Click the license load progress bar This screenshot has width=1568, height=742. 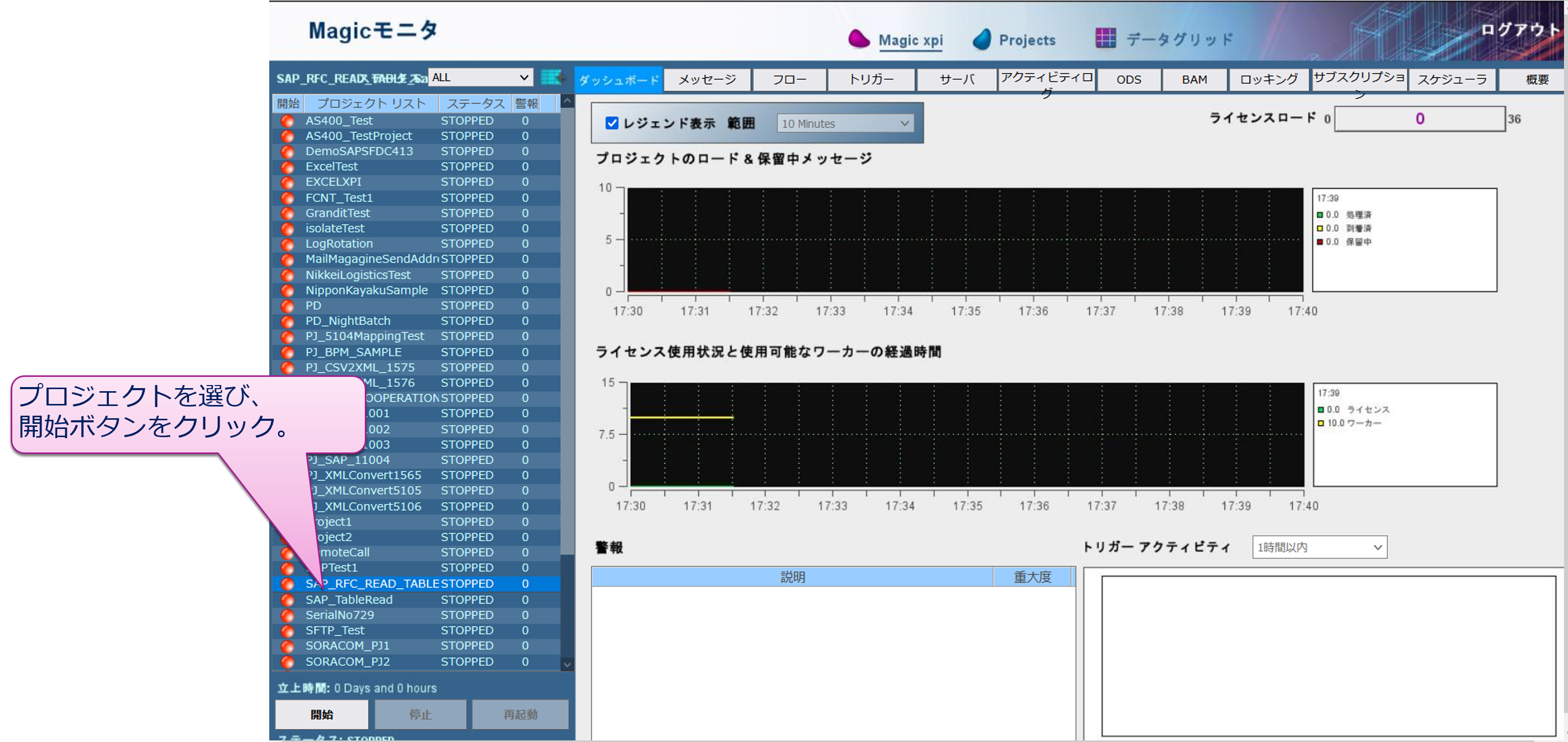[1419, 118]
